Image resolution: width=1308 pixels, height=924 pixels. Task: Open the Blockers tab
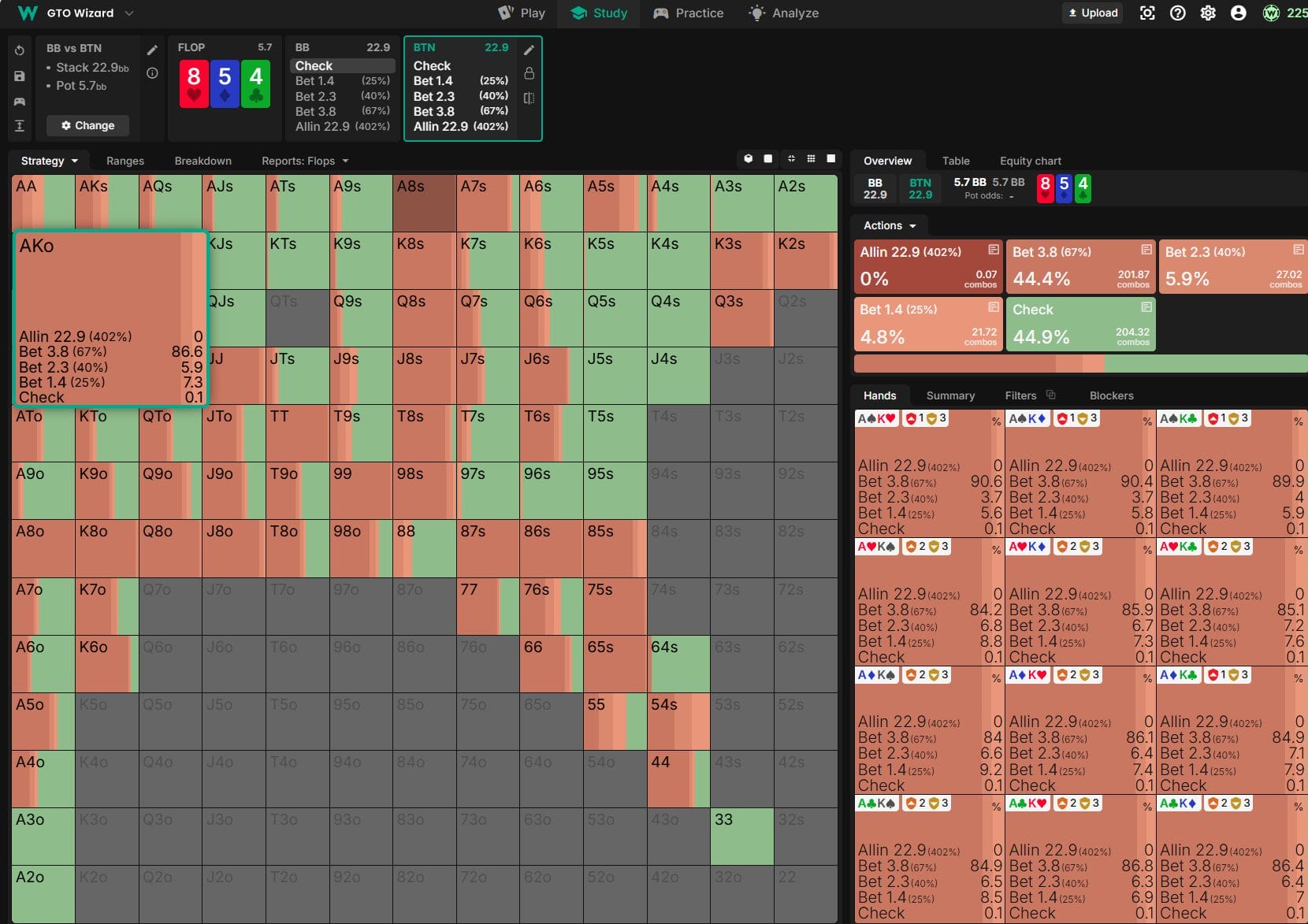(1111, 395)
